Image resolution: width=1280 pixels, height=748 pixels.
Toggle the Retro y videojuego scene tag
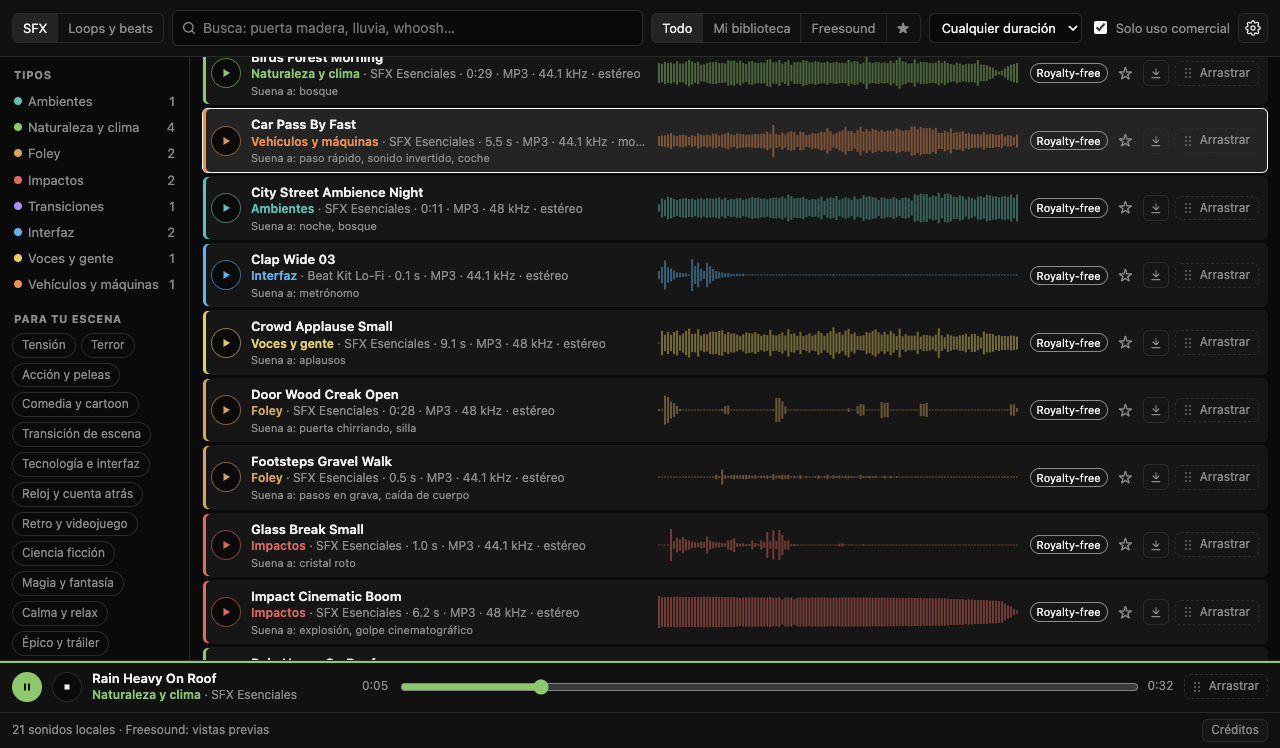75,523
